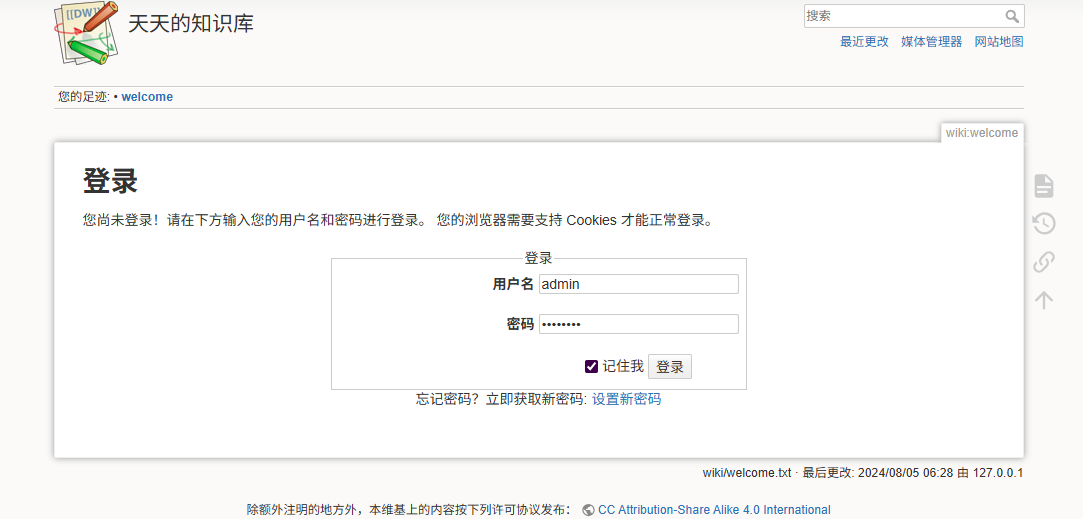This screenshot has height=519, width=1083.
Task: Click the DokuWiki logo image
Action: 86,33
